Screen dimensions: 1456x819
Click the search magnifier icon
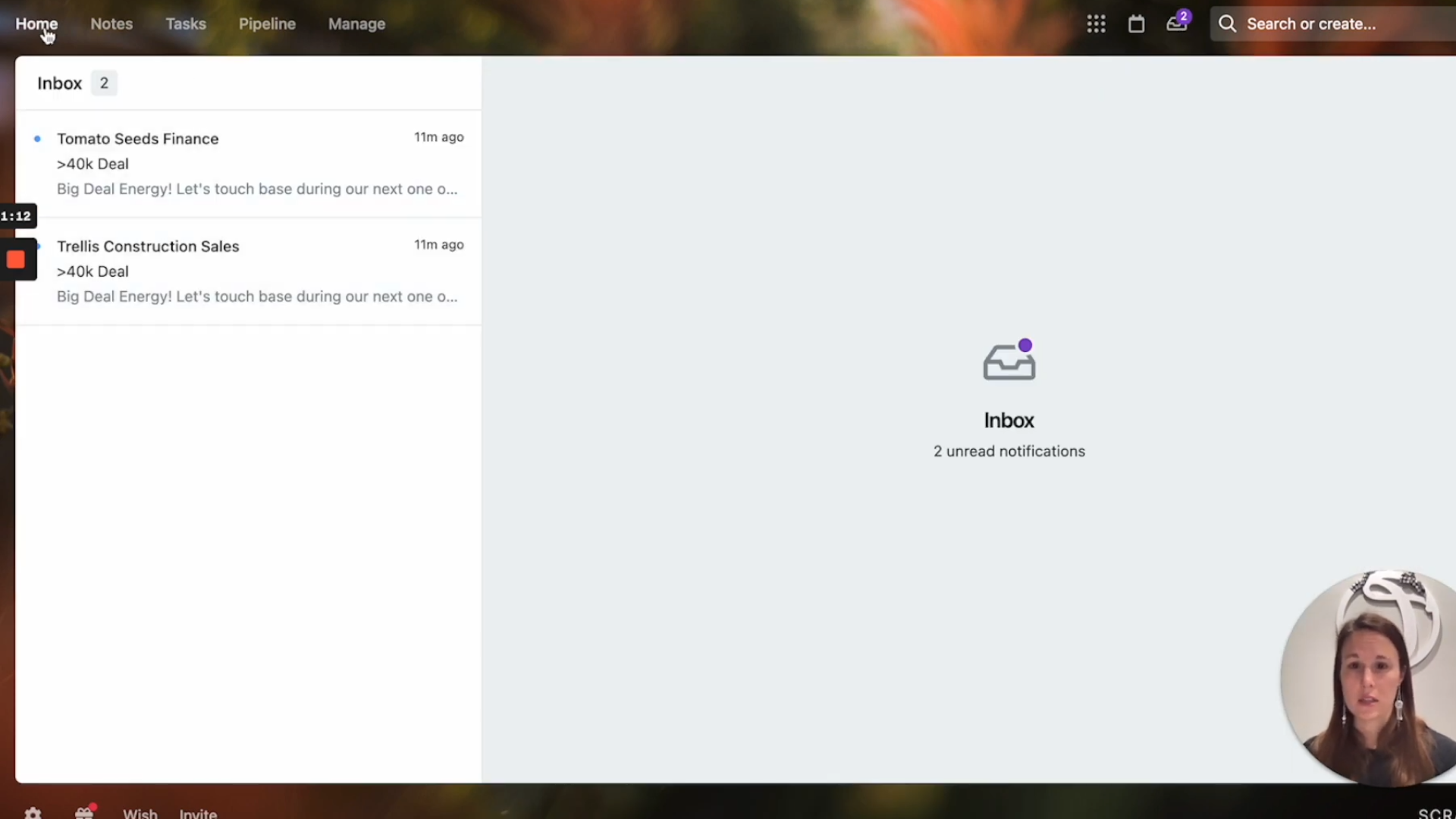click(x=1227, y=24)
